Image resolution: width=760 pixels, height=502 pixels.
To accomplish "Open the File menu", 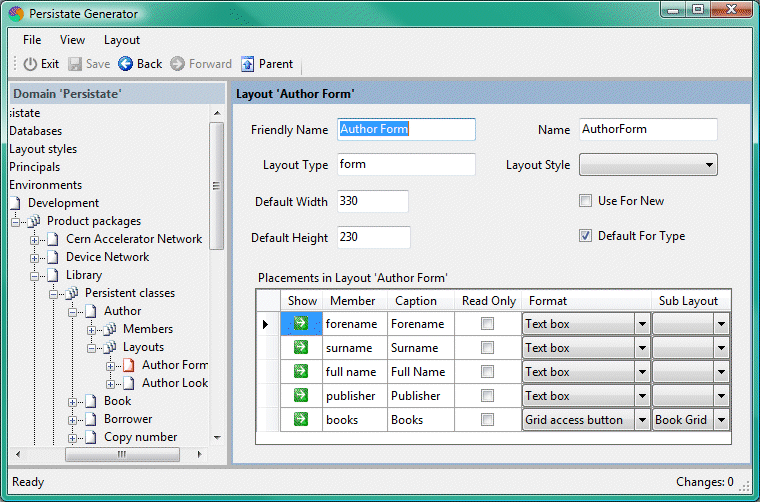I will 32,40.
